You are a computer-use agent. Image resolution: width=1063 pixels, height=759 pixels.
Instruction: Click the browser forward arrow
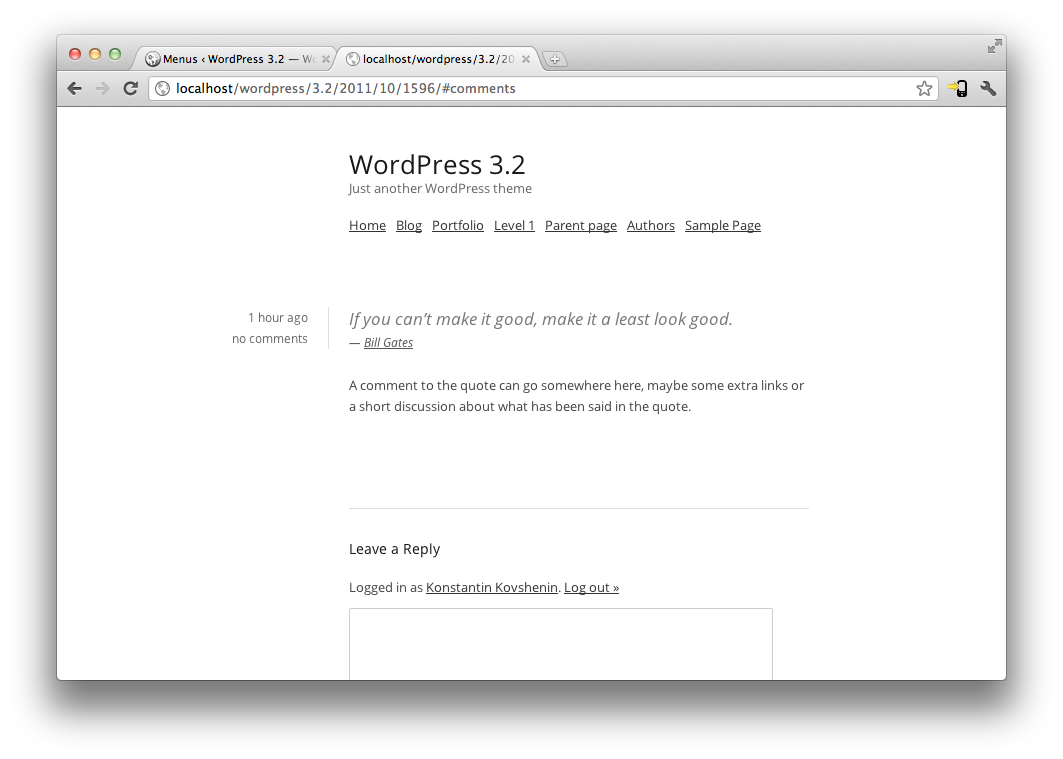click(x=102, y=89)
